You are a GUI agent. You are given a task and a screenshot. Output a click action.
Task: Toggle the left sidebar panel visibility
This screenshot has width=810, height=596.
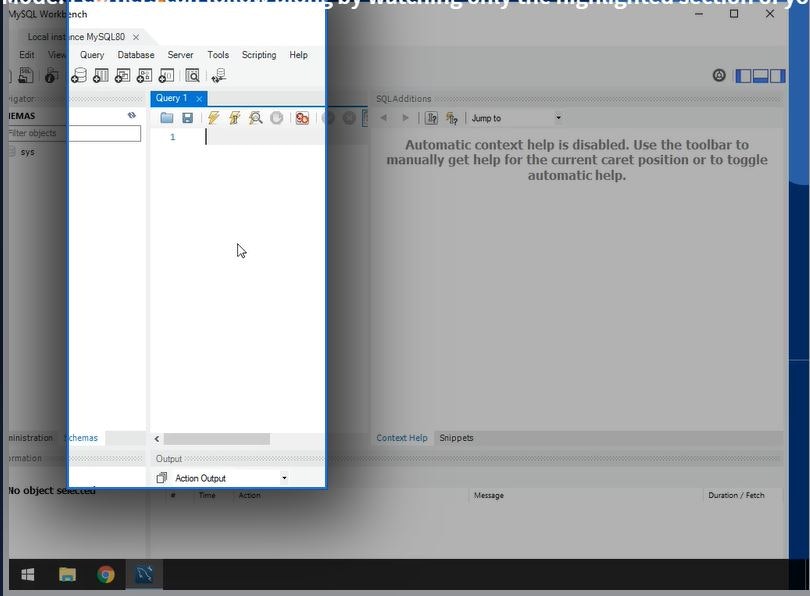pos(743,75)
